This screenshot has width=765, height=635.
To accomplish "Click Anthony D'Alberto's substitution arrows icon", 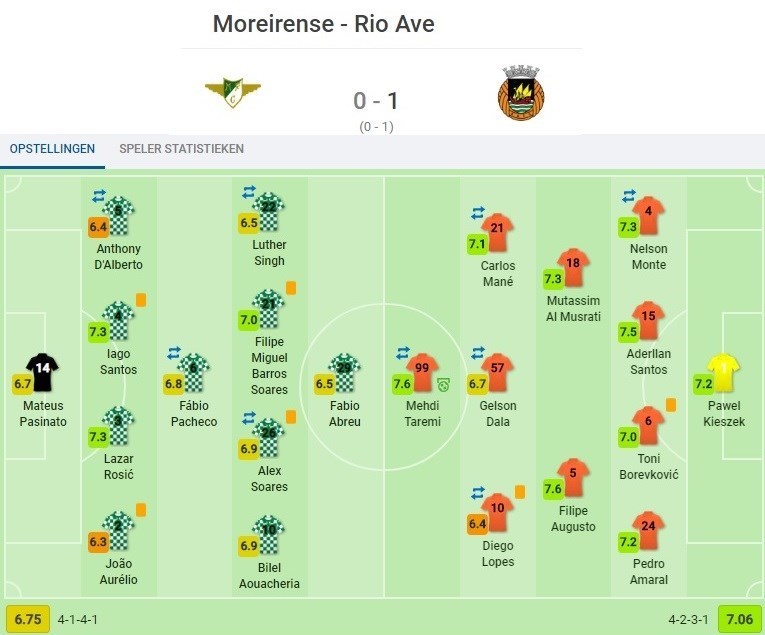I will [x=99, y=197].
